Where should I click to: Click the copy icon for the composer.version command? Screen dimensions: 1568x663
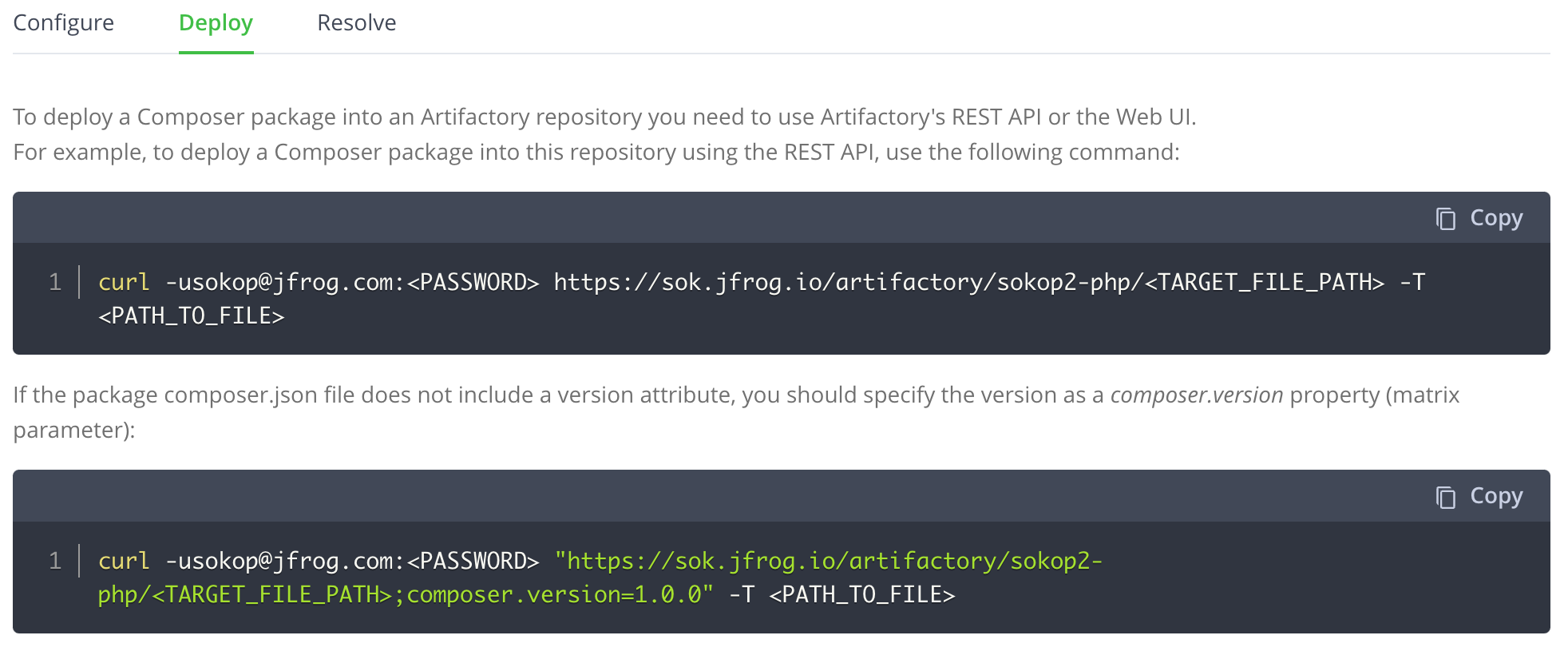pyautogui.click(x=1446, y=497)
